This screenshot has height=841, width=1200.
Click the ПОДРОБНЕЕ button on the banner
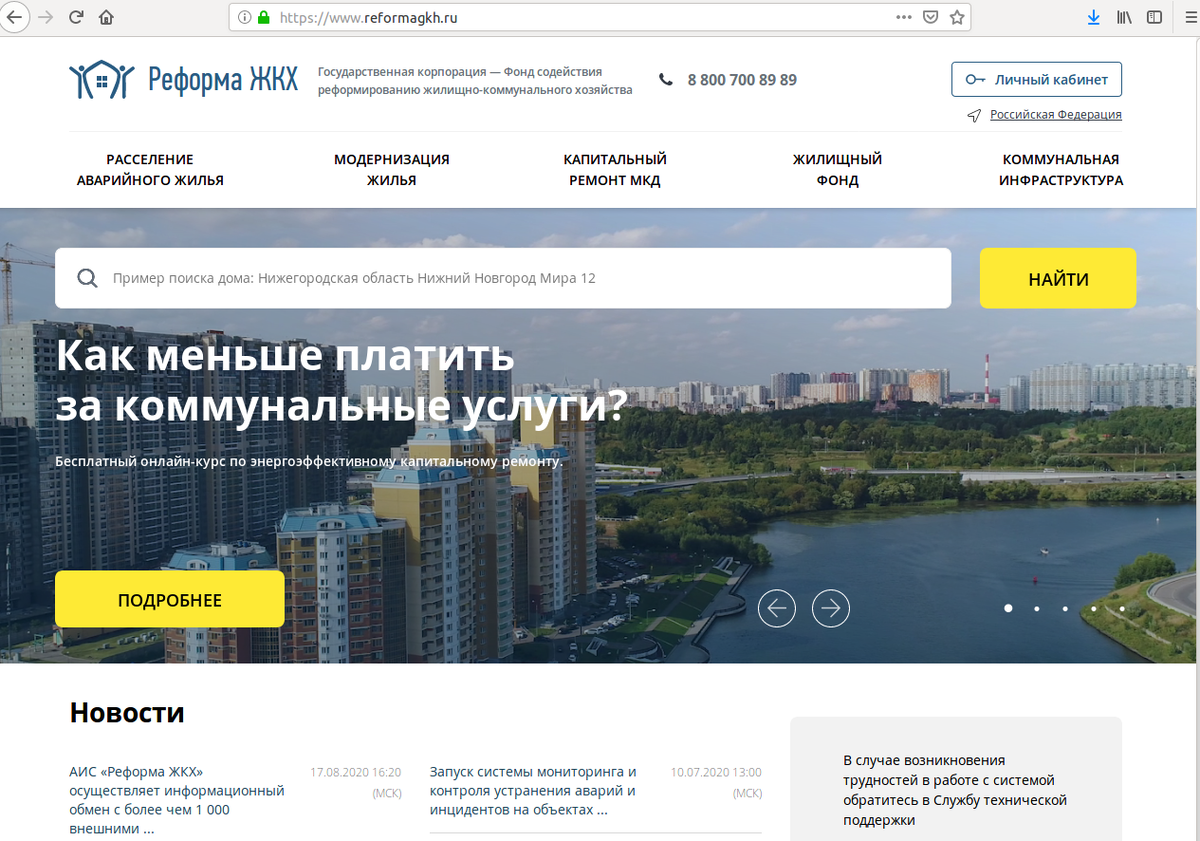(x=169, y=598)
